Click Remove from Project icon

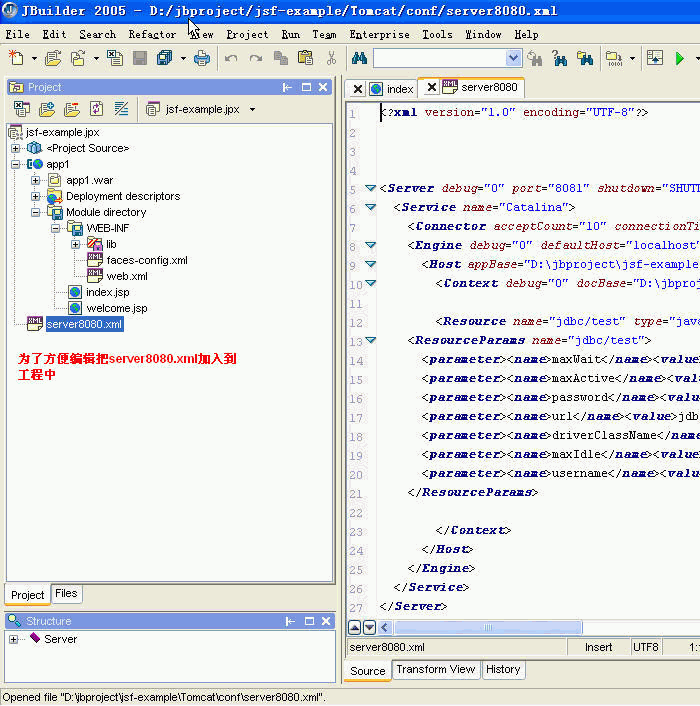[x=72, y=109]
